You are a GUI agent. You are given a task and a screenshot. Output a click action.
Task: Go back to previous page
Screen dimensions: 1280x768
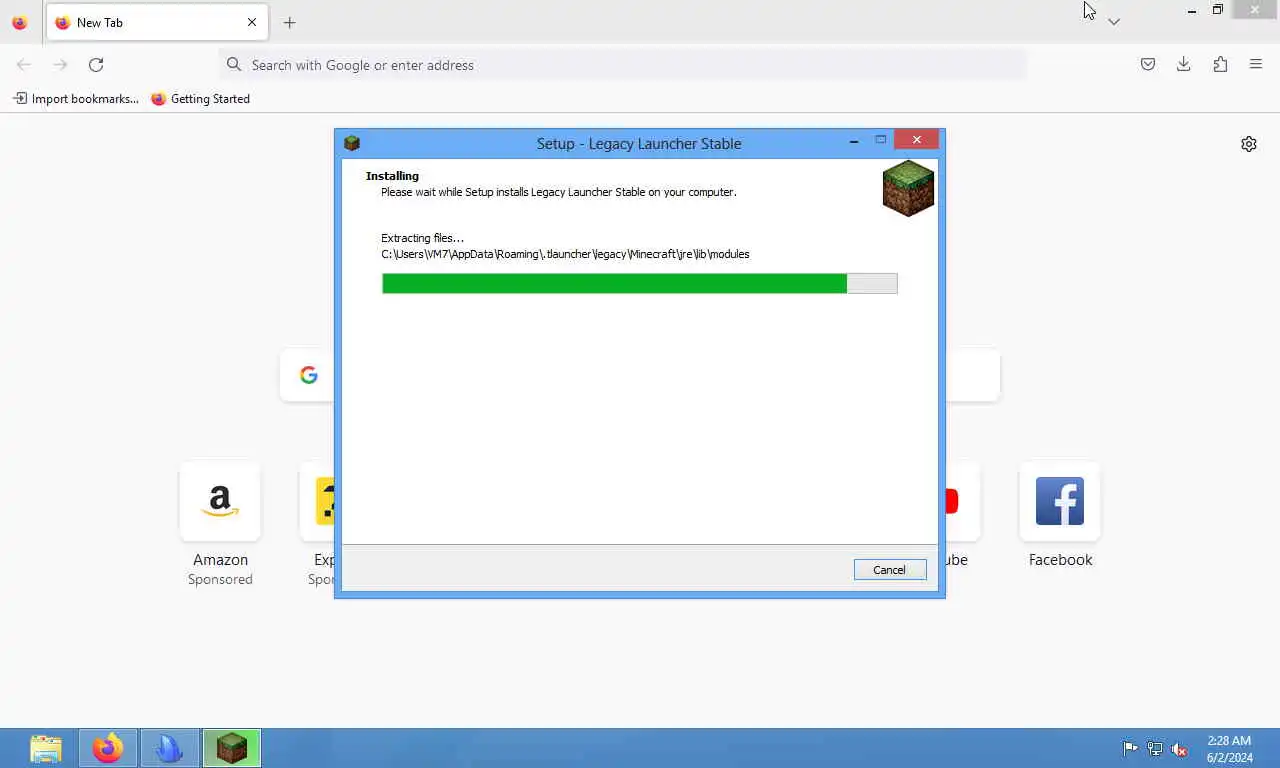coord(24,65)
